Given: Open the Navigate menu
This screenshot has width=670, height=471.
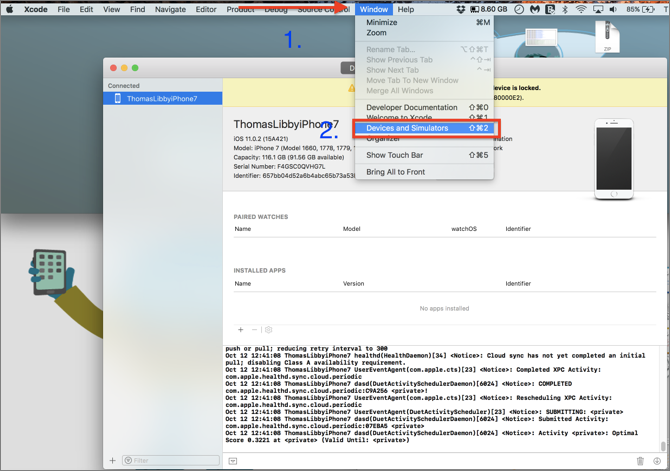Looking at the screenshot, I should (x=170, y=9).
